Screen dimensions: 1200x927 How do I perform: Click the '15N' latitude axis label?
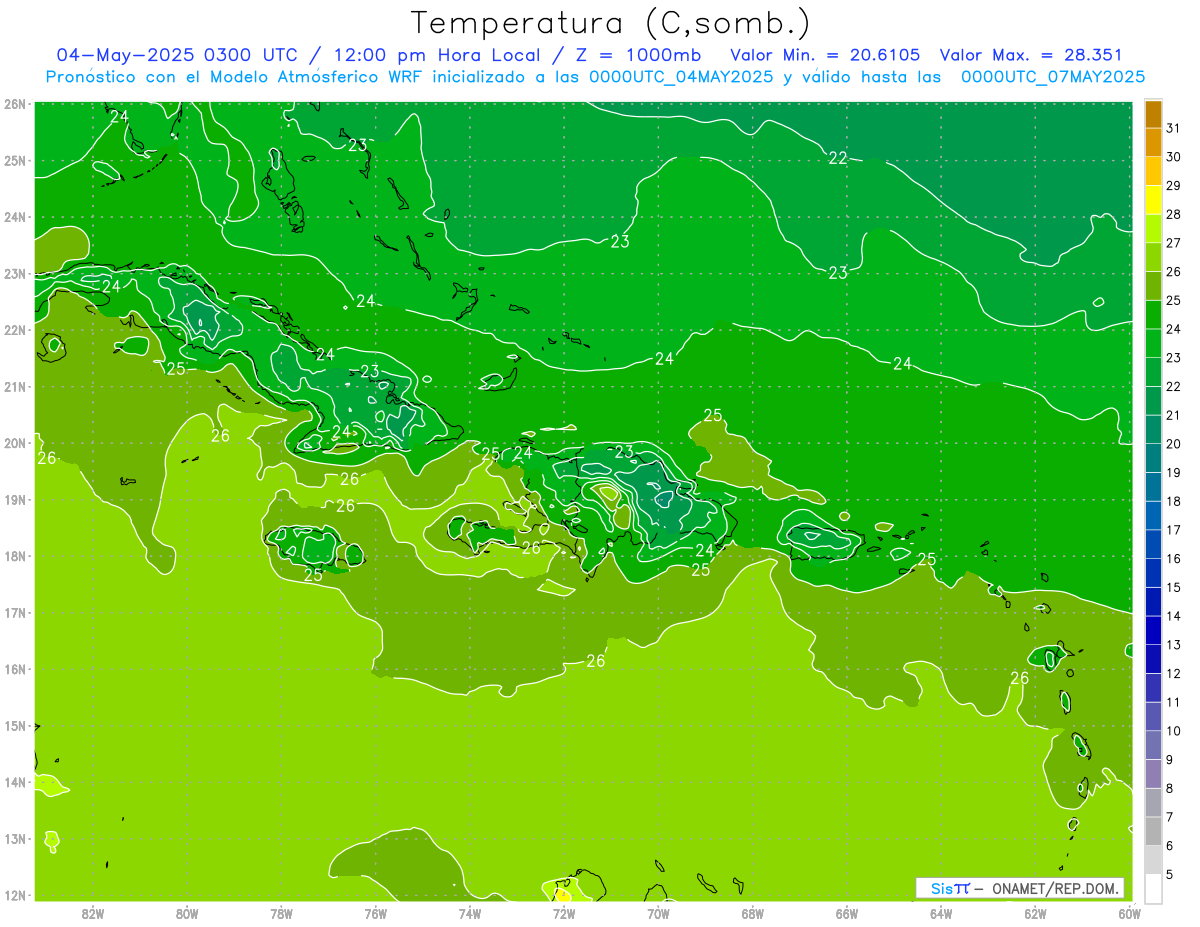click(x=15, y=726)
